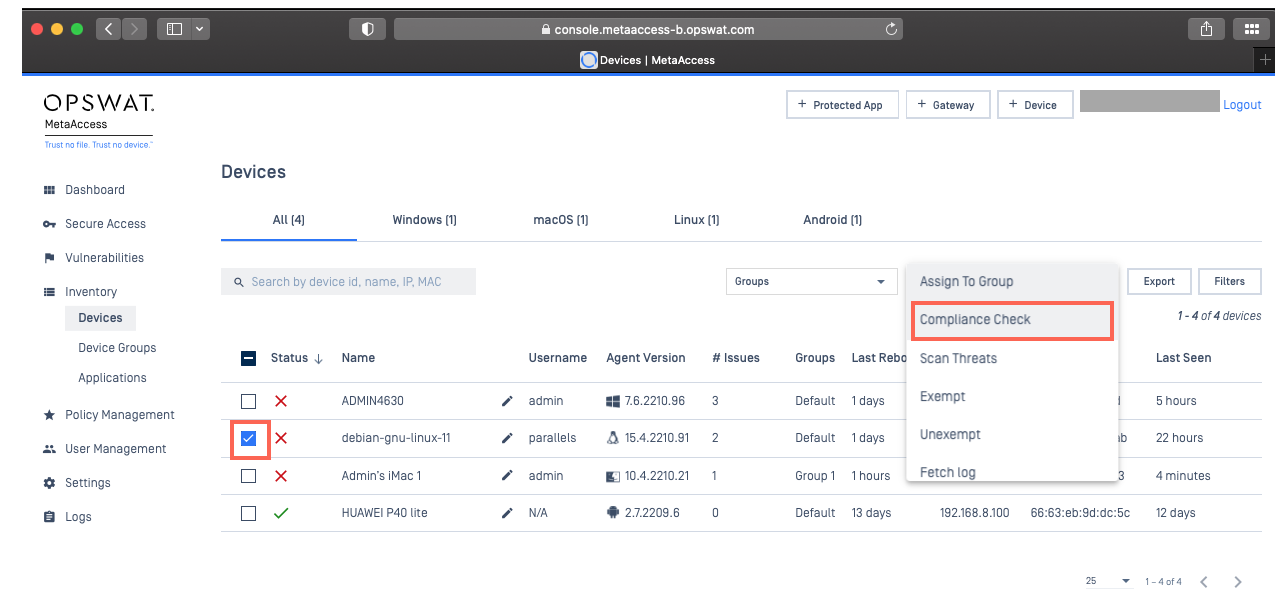
Task: Click the Dashboard grid icon in sidebar
Action: point(49,190)
